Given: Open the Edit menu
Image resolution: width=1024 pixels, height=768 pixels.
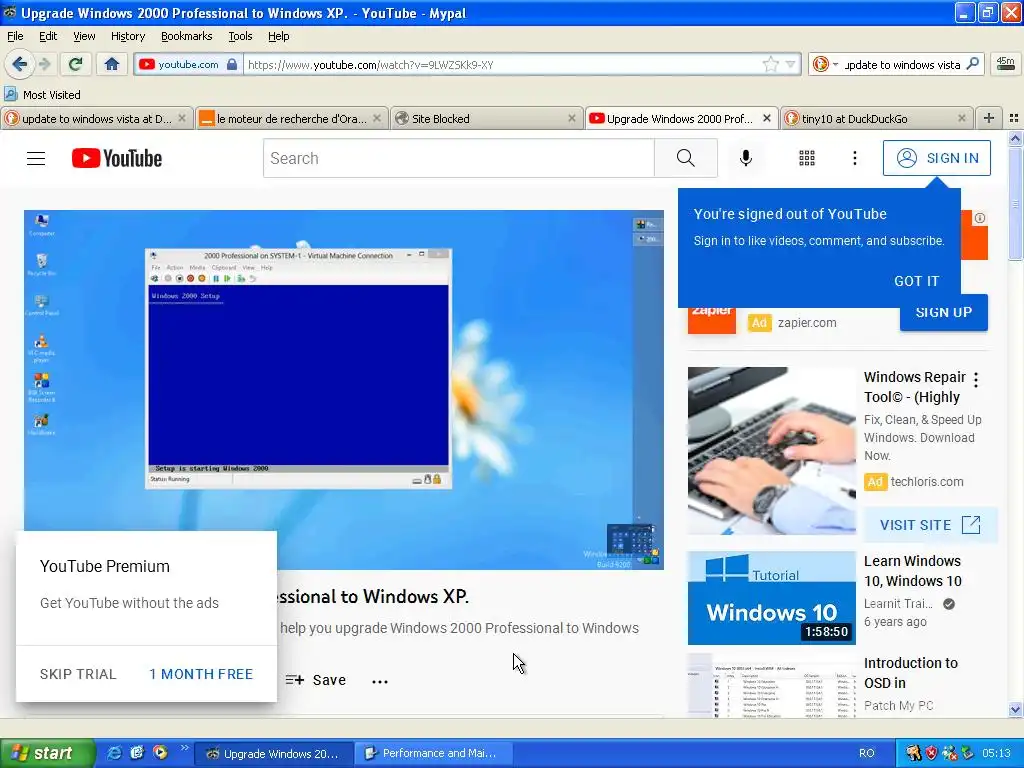Looking at the screenshot, I should click(x=48, y=36).
